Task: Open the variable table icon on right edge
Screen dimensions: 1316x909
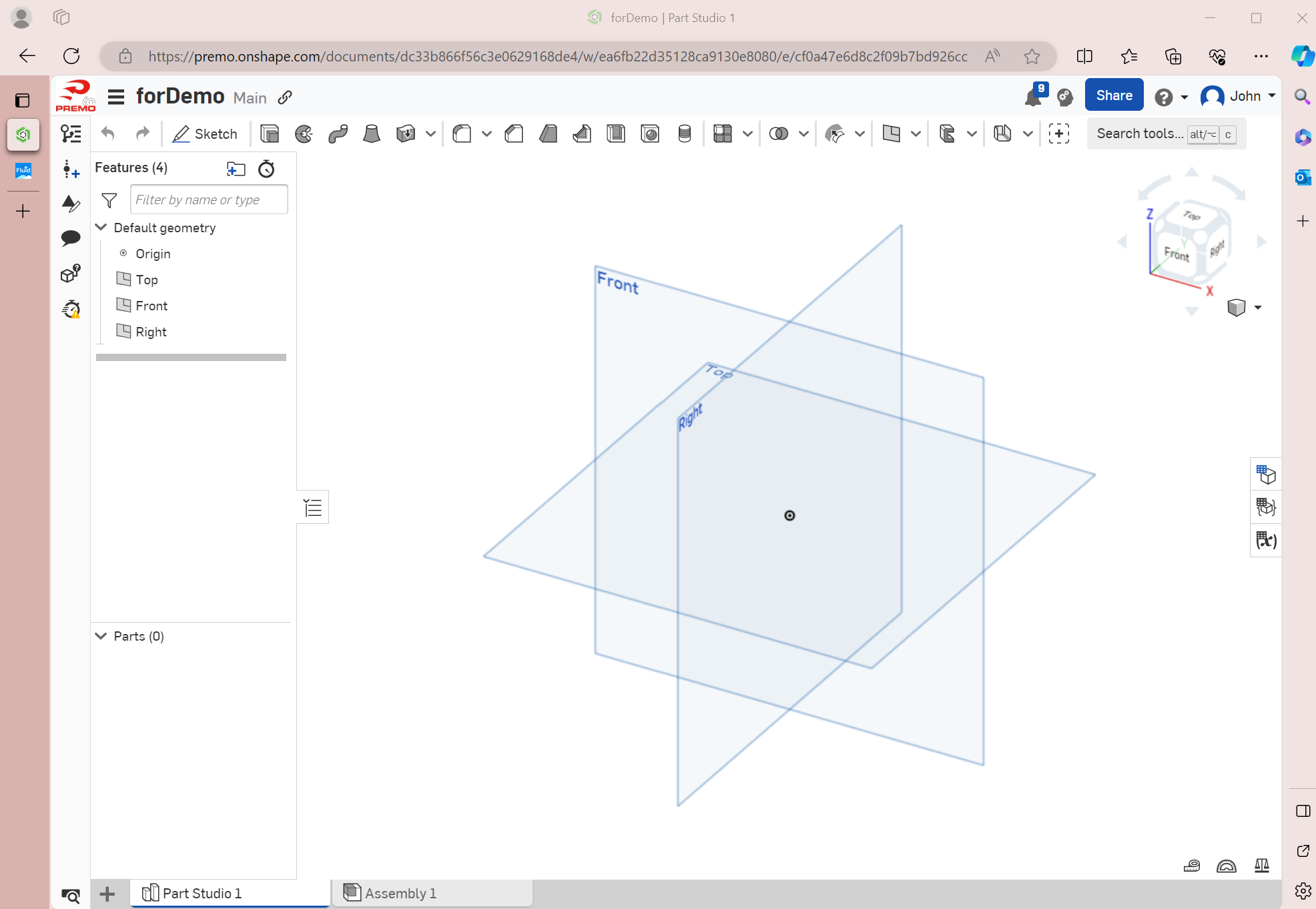Action: point(1265,540)
